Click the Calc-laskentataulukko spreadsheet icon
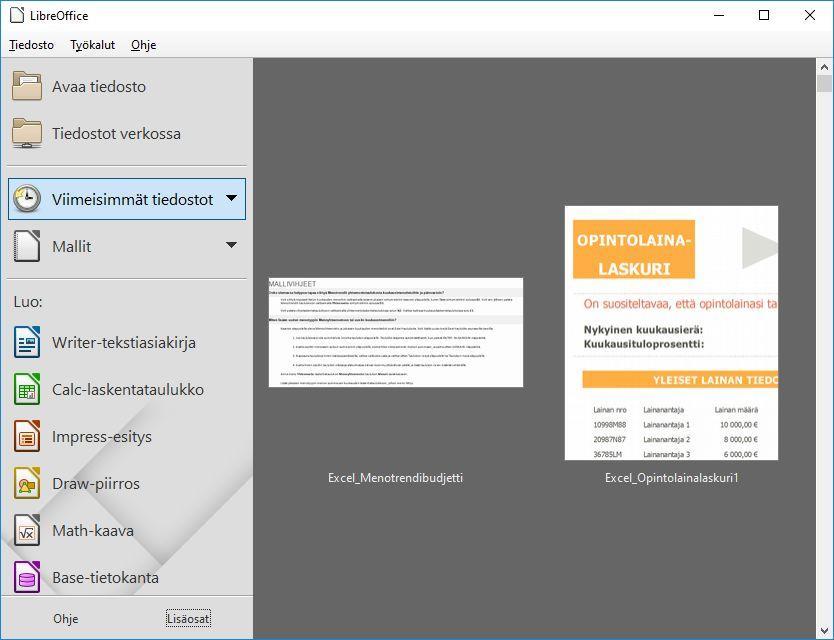Image resolution: width=834 pixels, height=640 pixels. (x=27, y=389)
